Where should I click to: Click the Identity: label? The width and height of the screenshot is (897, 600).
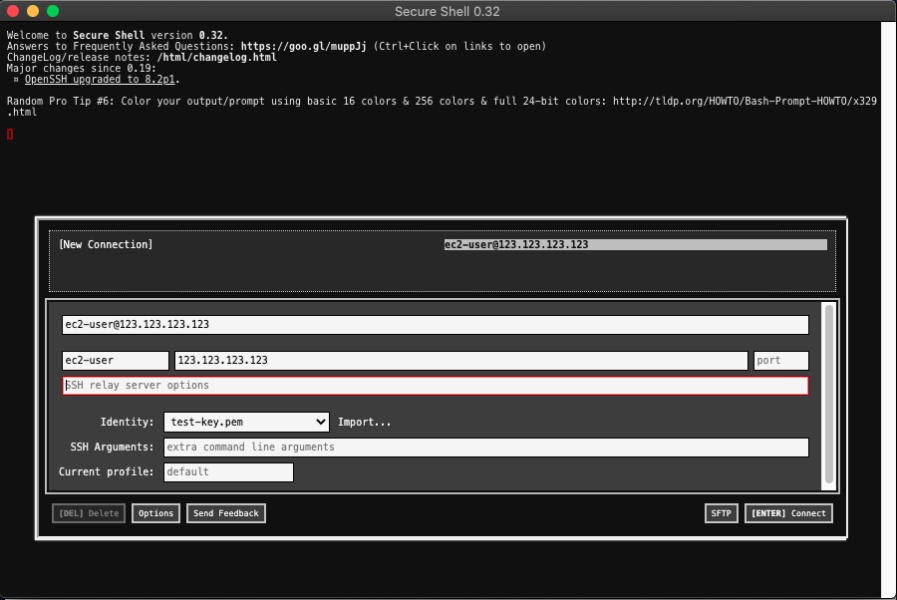127,422
